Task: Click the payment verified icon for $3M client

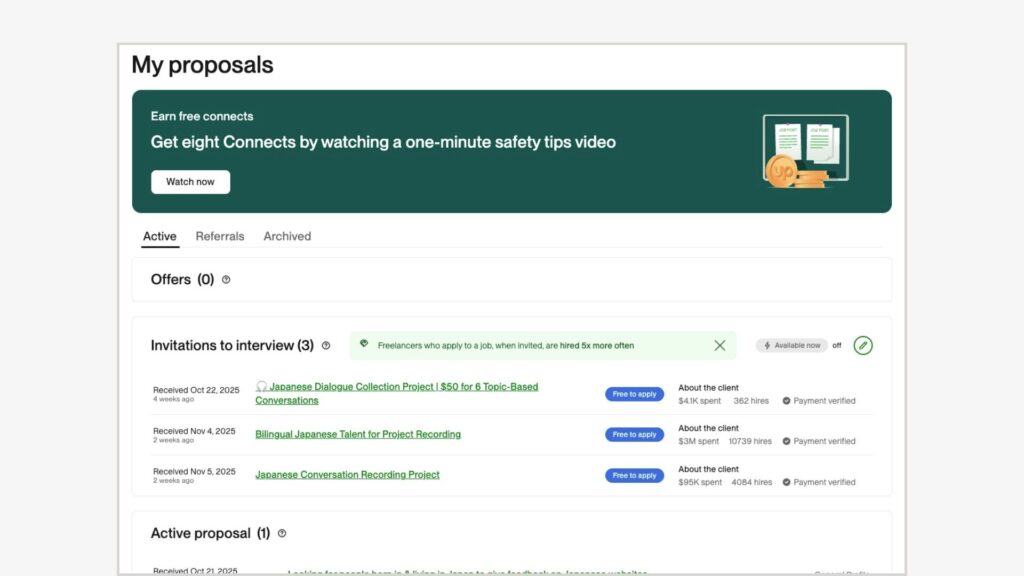Action: pos(786,441)
